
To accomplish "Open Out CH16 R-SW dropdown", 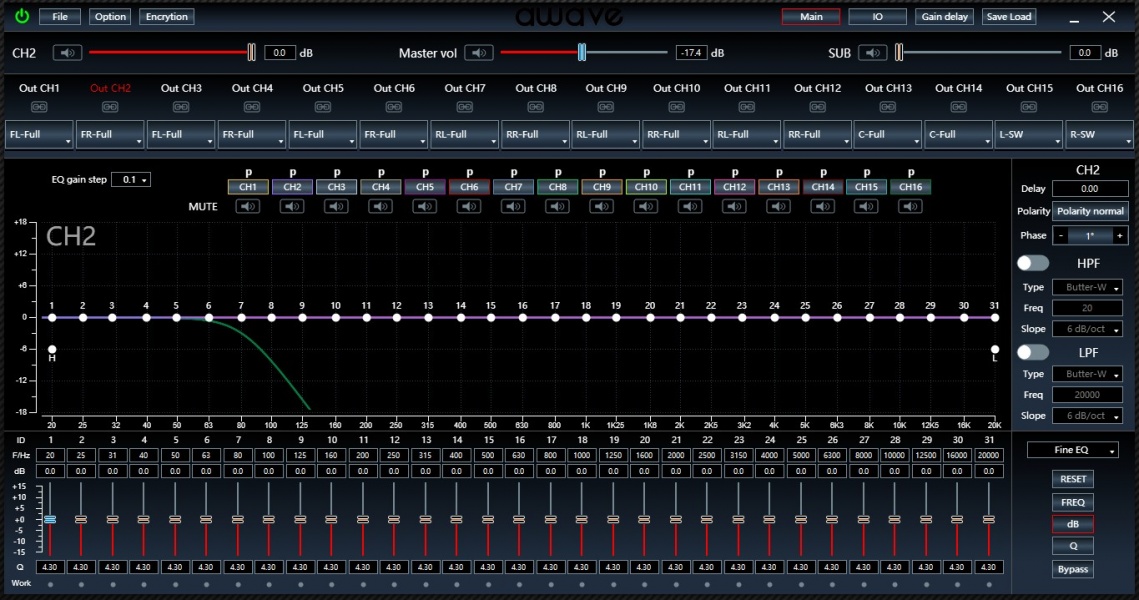I will pyautogui.click(x=1099, y=134).
